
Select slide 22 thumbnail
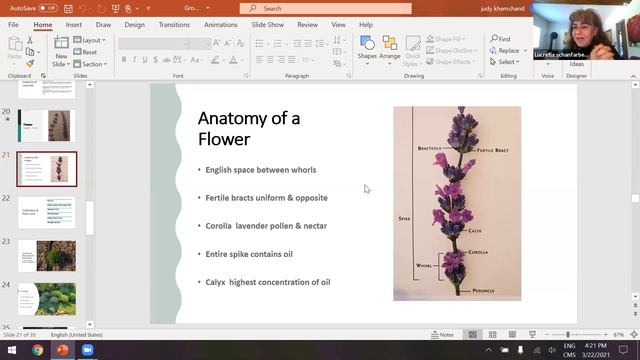tap(47, 212)
